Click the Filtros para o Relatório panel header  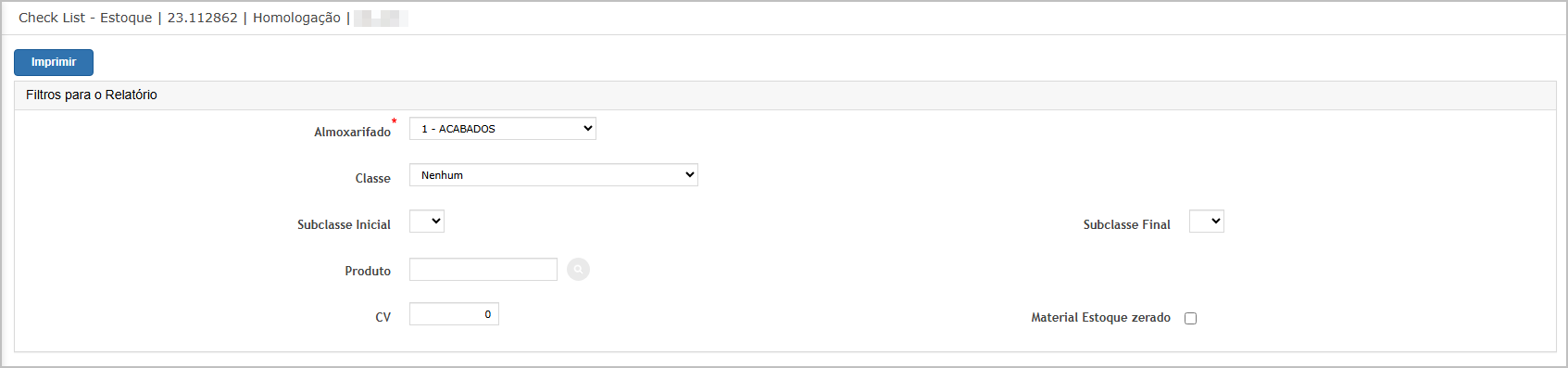tap(785, 95)
